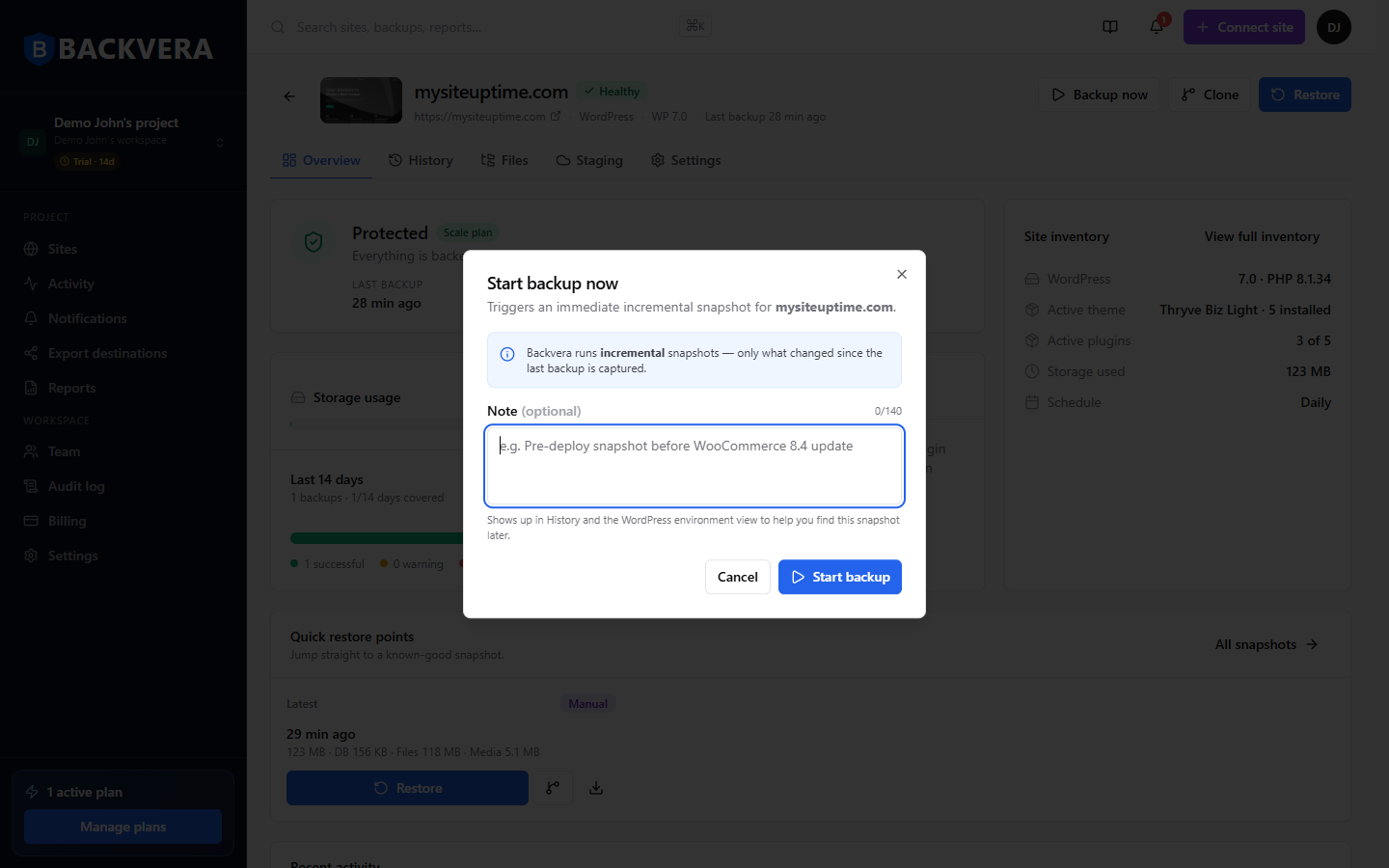Click the Active plugins icon in inventory
This screenshot has width=1389, height=868.
(1032, 340)
